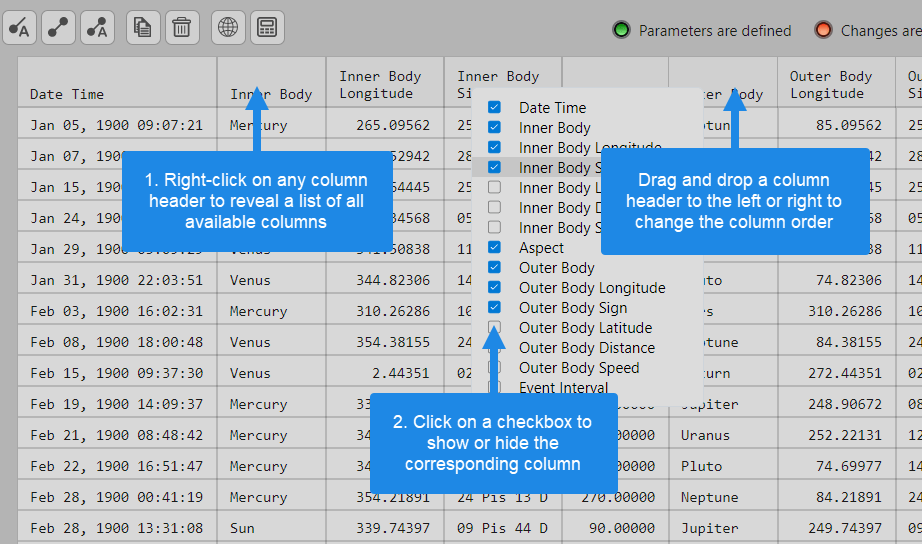This screenshot has width=922, height=544.
Task: Select the 74.69977 outer longitude cell
Action: [x=836, y=465]
